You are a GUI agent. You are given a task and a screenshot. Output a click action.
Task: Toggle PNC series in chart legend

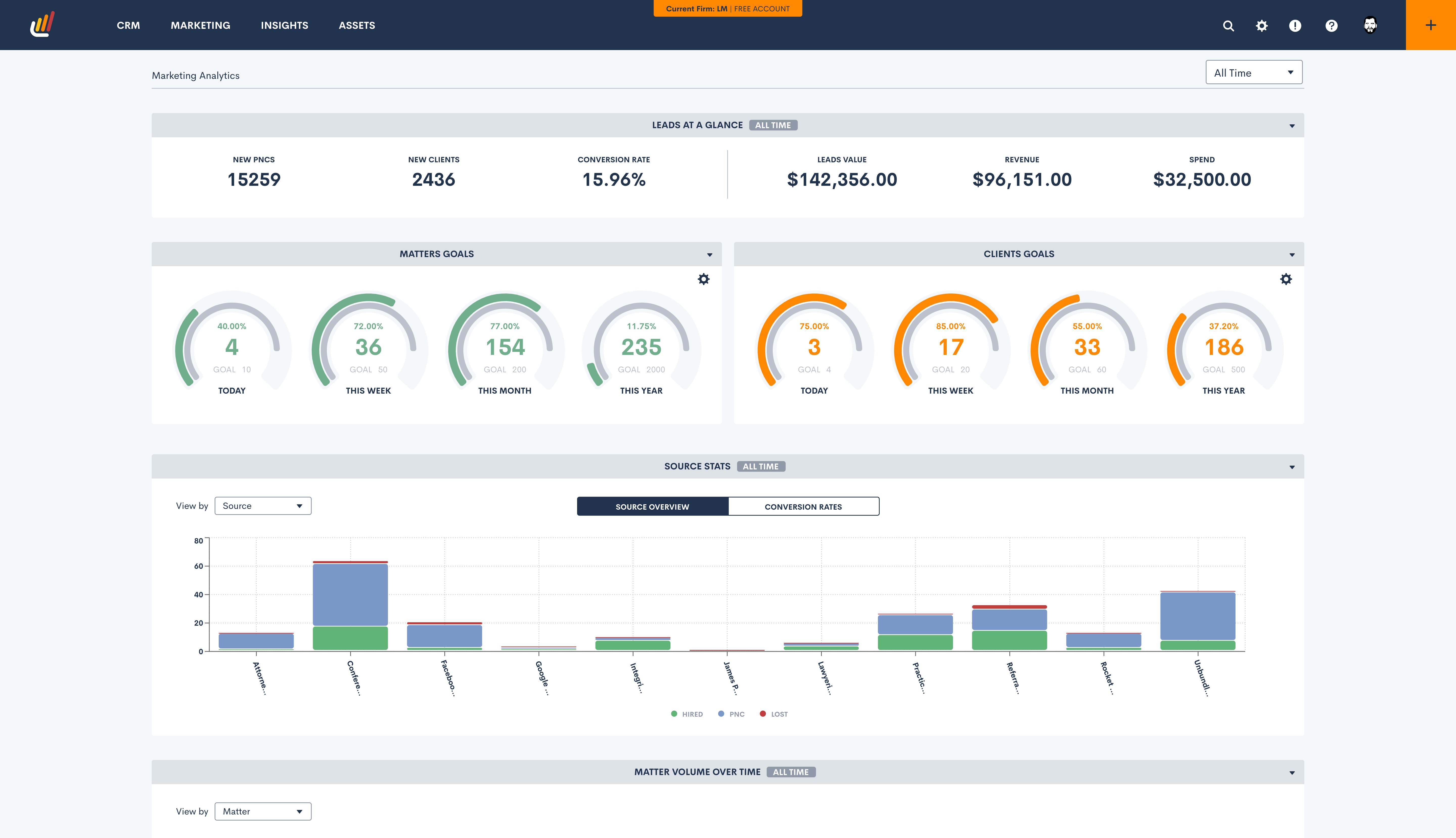731,714
